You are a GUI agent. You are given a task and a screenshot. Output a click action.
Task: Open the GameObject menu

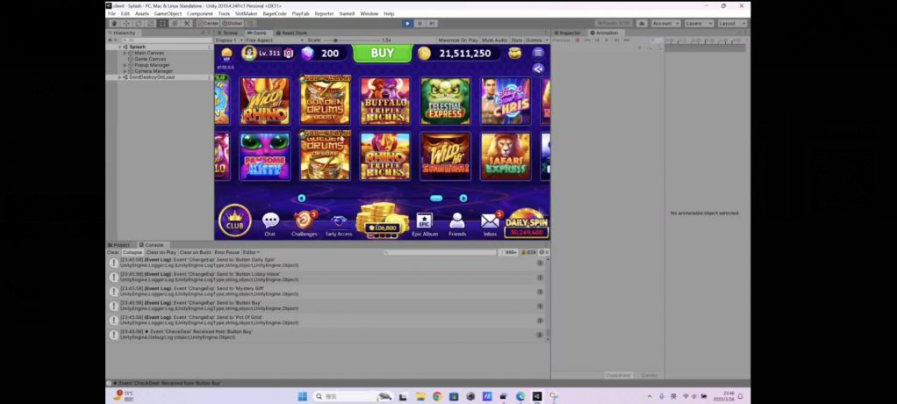169,14
